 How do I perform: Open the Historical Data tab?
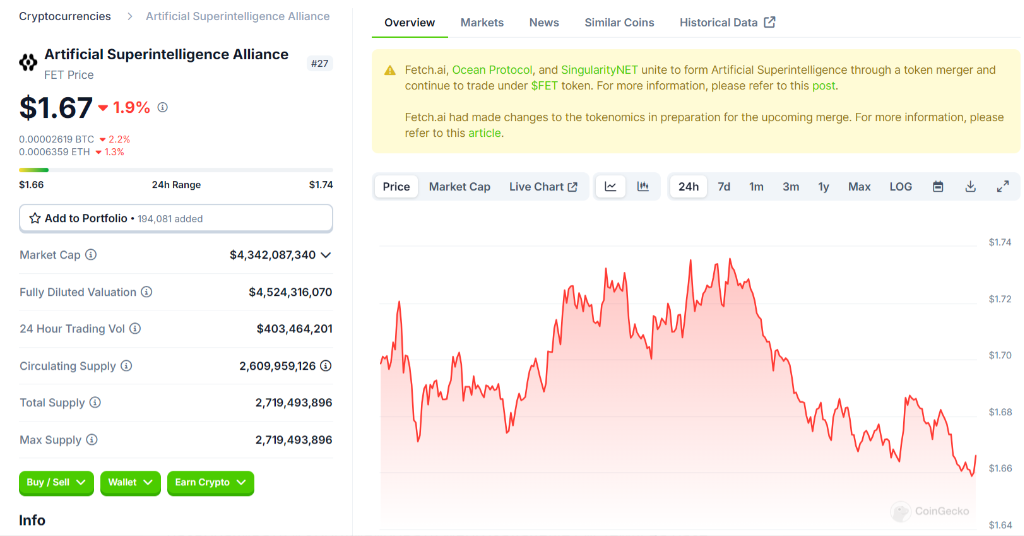[727, 22]
